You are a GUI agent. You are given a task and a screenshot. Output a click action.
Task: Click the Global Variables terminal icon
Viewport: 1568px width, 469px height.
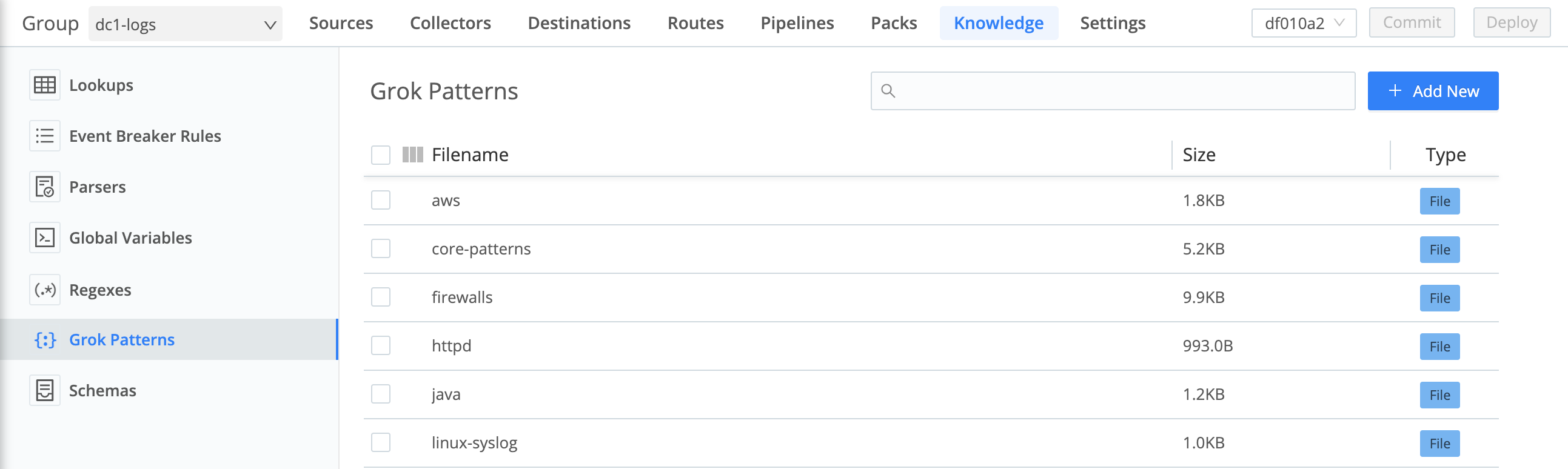45,238
